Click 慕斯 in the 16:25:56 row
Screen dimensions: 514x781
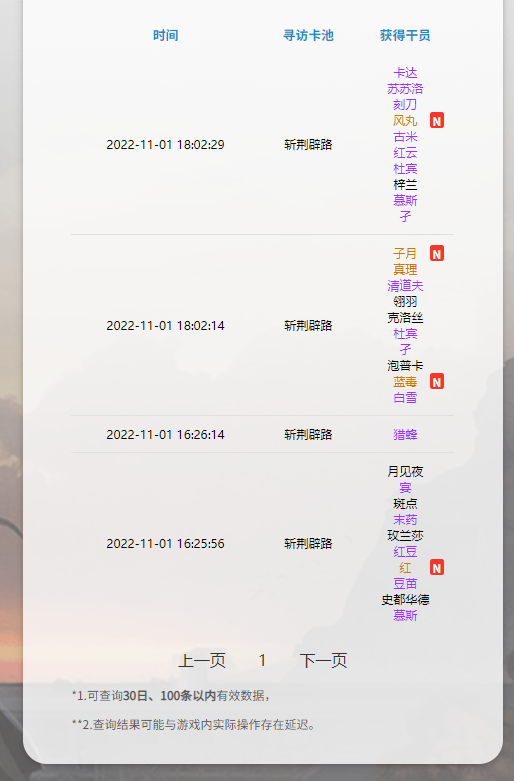point(405,615)
